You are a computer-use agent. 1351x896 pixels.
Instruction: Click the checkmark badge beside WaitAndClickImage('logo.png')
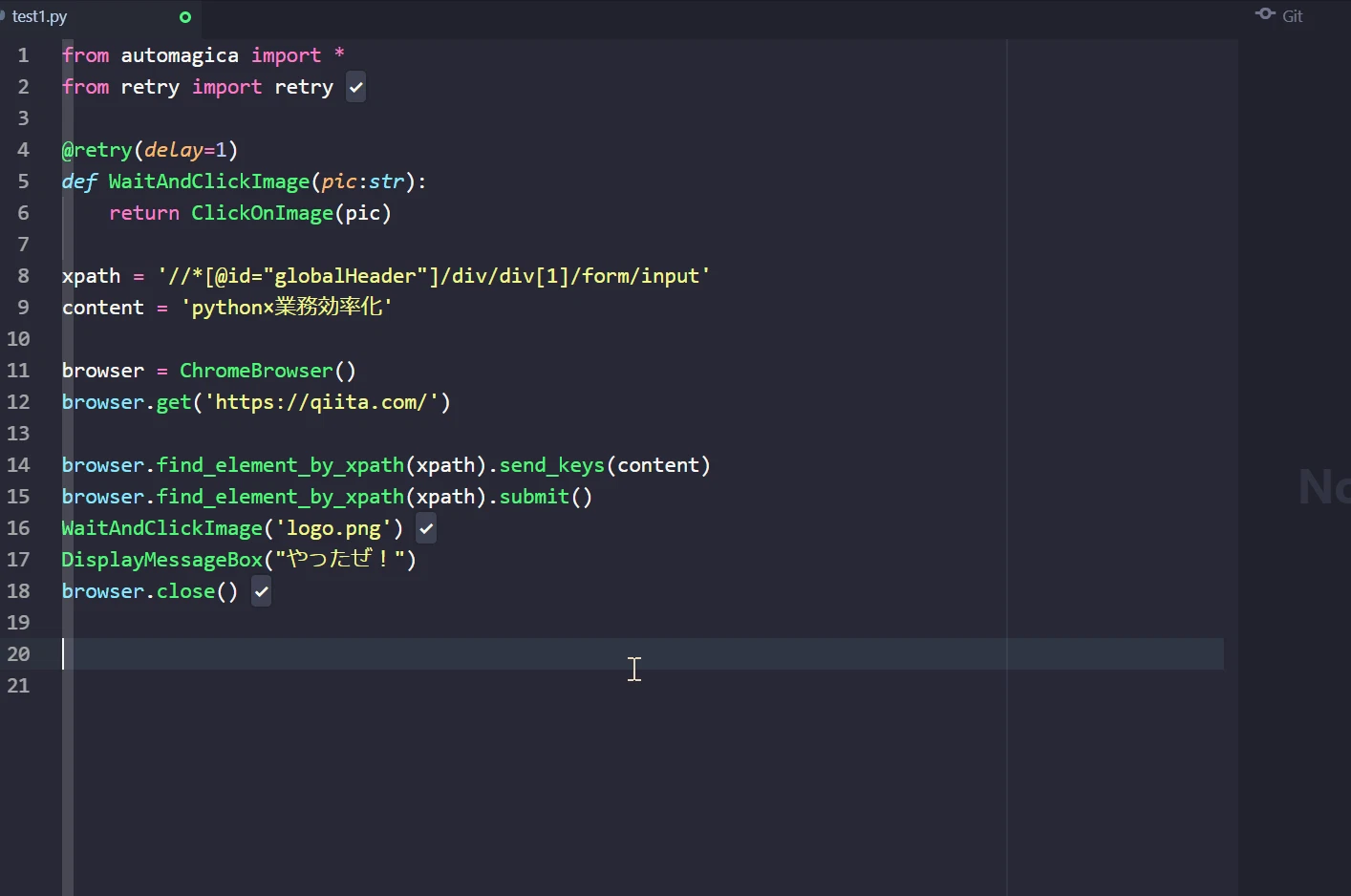(426, 527)
